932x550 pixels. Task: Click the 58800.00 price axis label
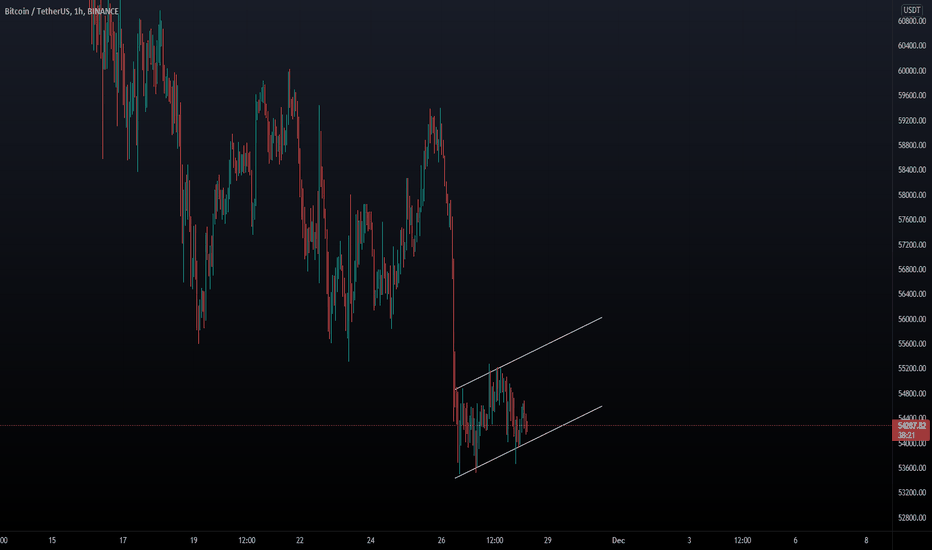912,145
